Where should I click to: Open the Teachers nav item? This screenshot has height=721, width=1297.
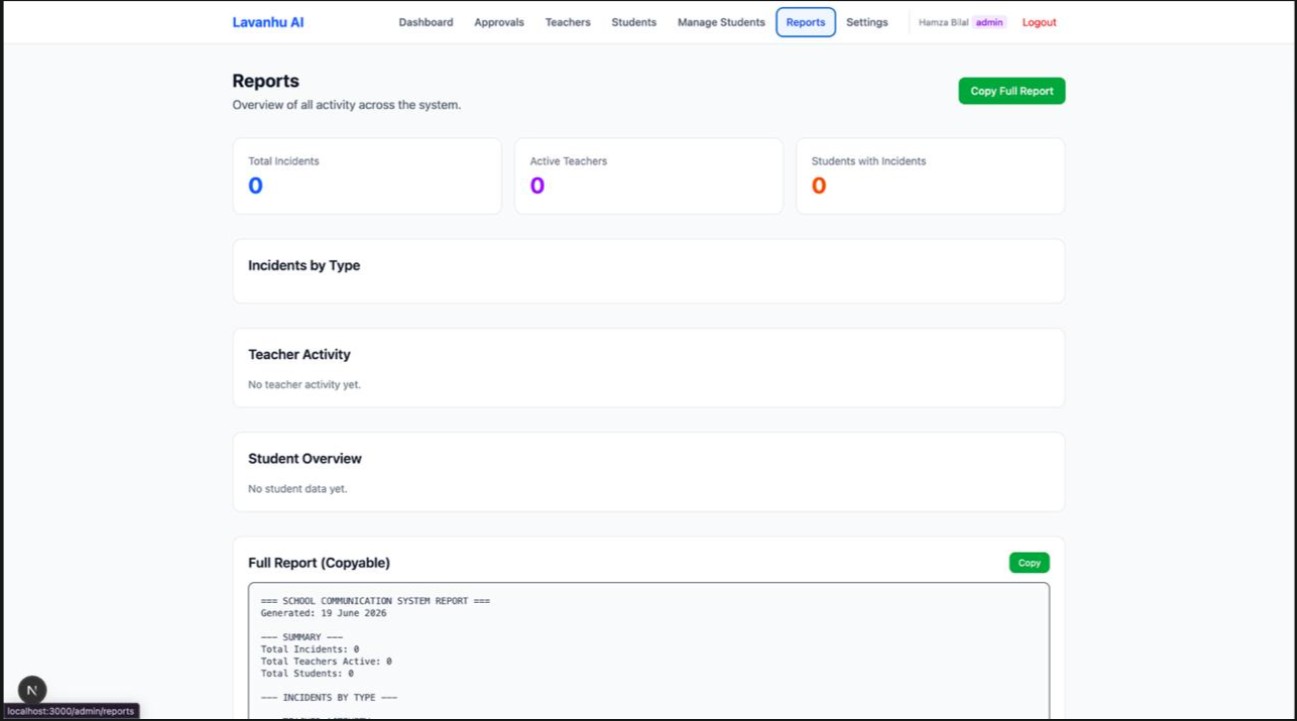[x=568, y=22]
